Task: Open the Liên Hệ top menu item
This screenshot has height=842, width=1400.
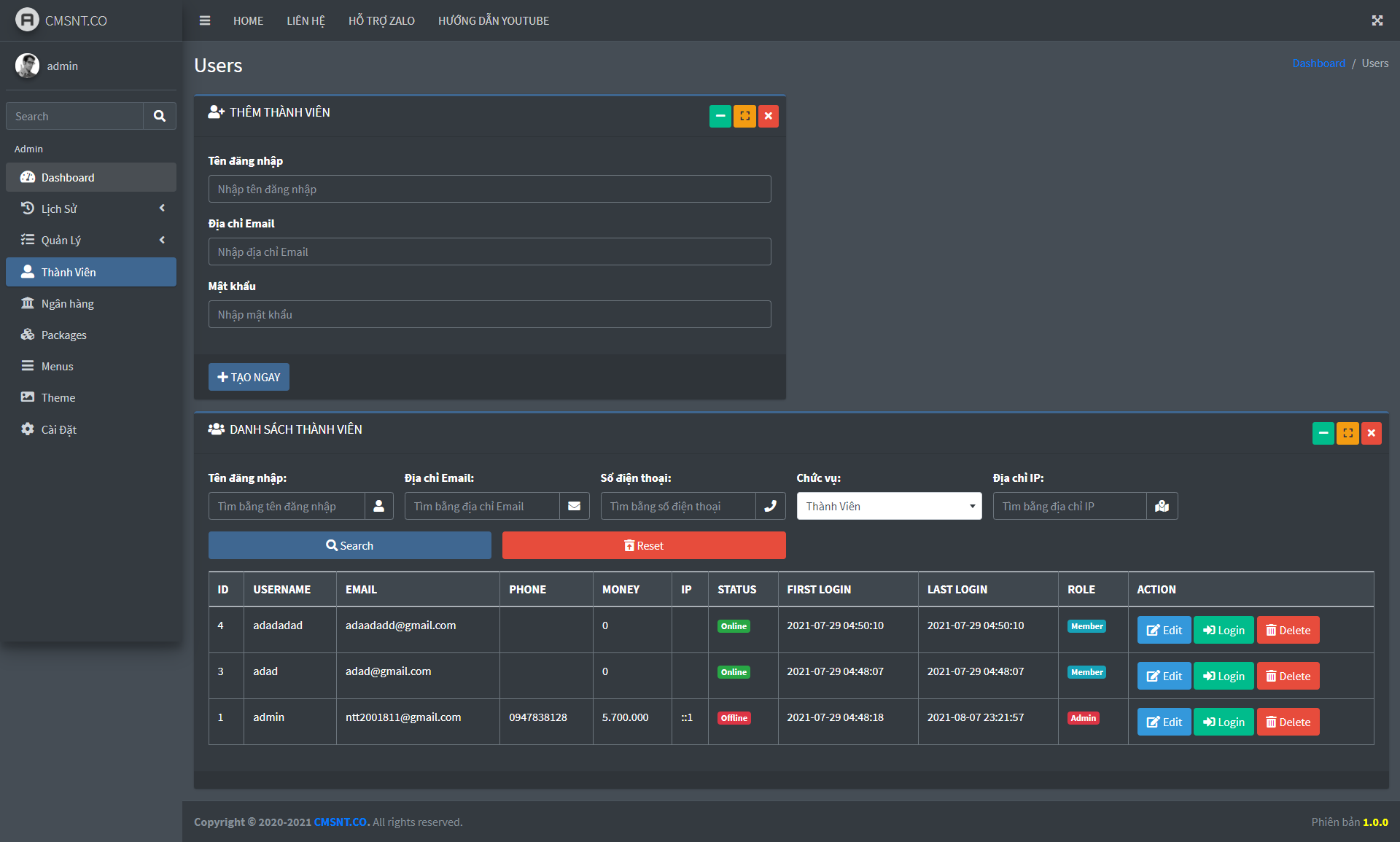Action: click(x=306, y=20)
